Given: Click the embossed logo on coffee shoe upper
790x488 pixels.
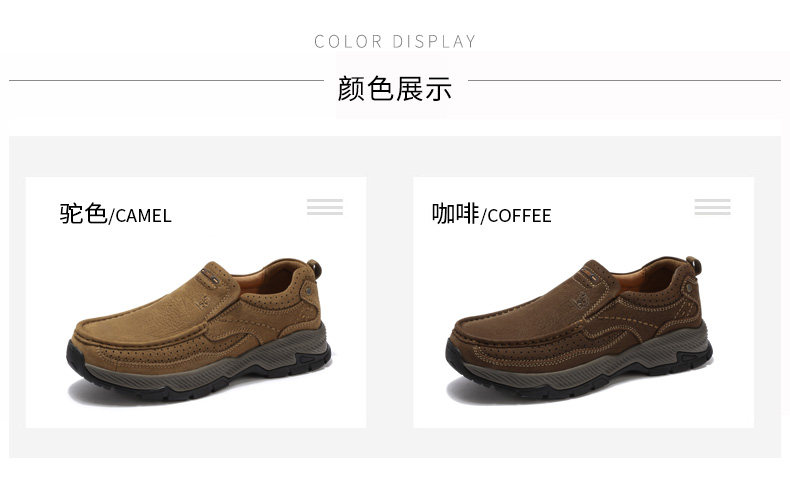Looking at the screenshot, I should pos(580,301).
